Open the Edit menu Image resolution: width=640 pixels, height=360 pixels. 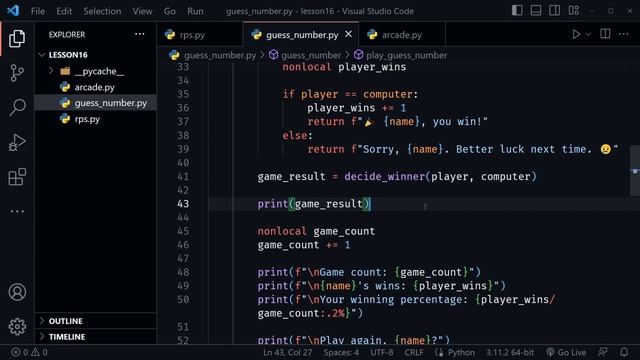(x=64, y=11)
